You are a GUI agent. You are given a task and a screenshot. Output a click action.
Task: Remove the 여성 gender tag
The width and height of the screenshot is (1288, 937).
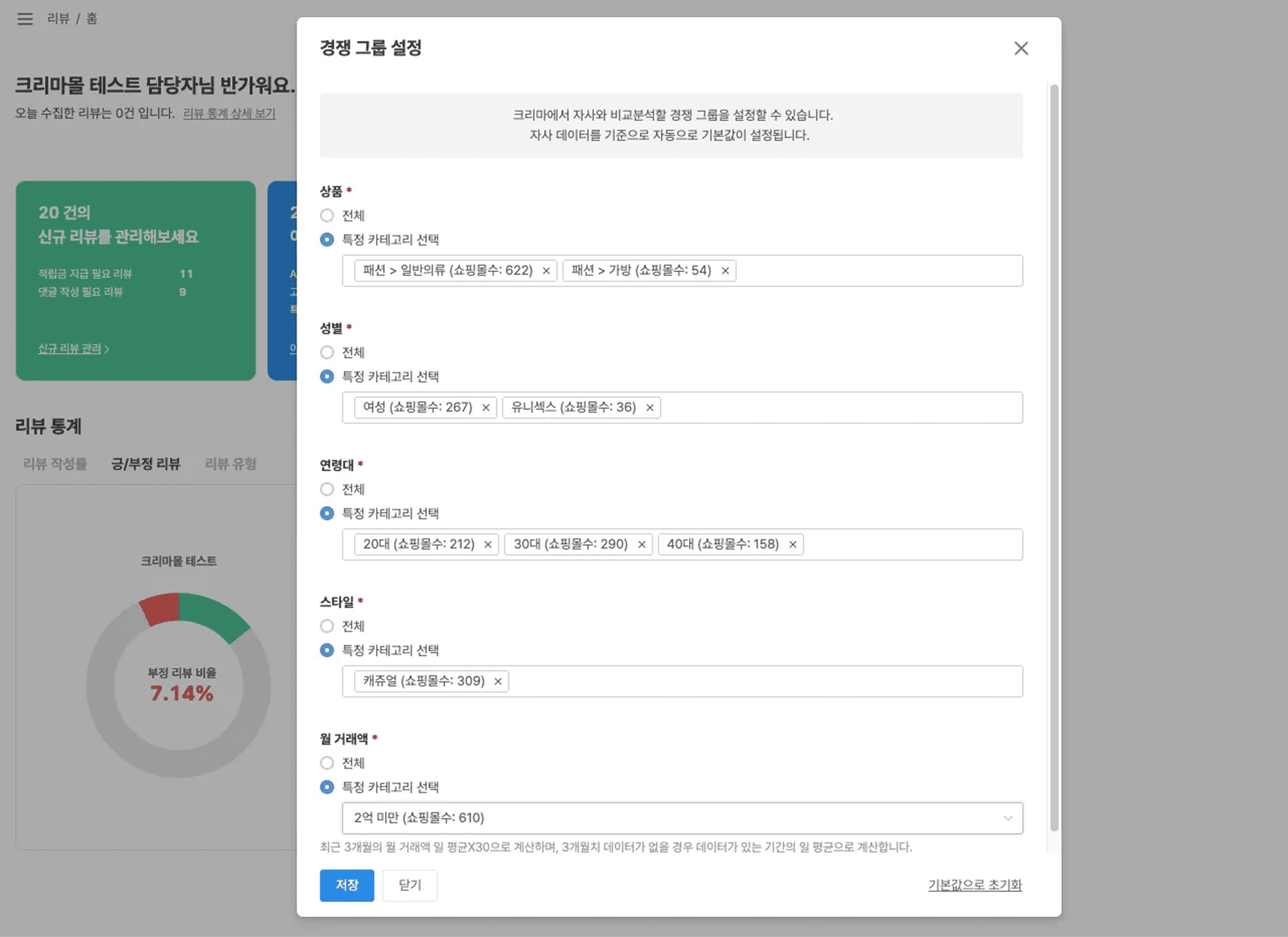pyautogui.click(x=486, y=408)
